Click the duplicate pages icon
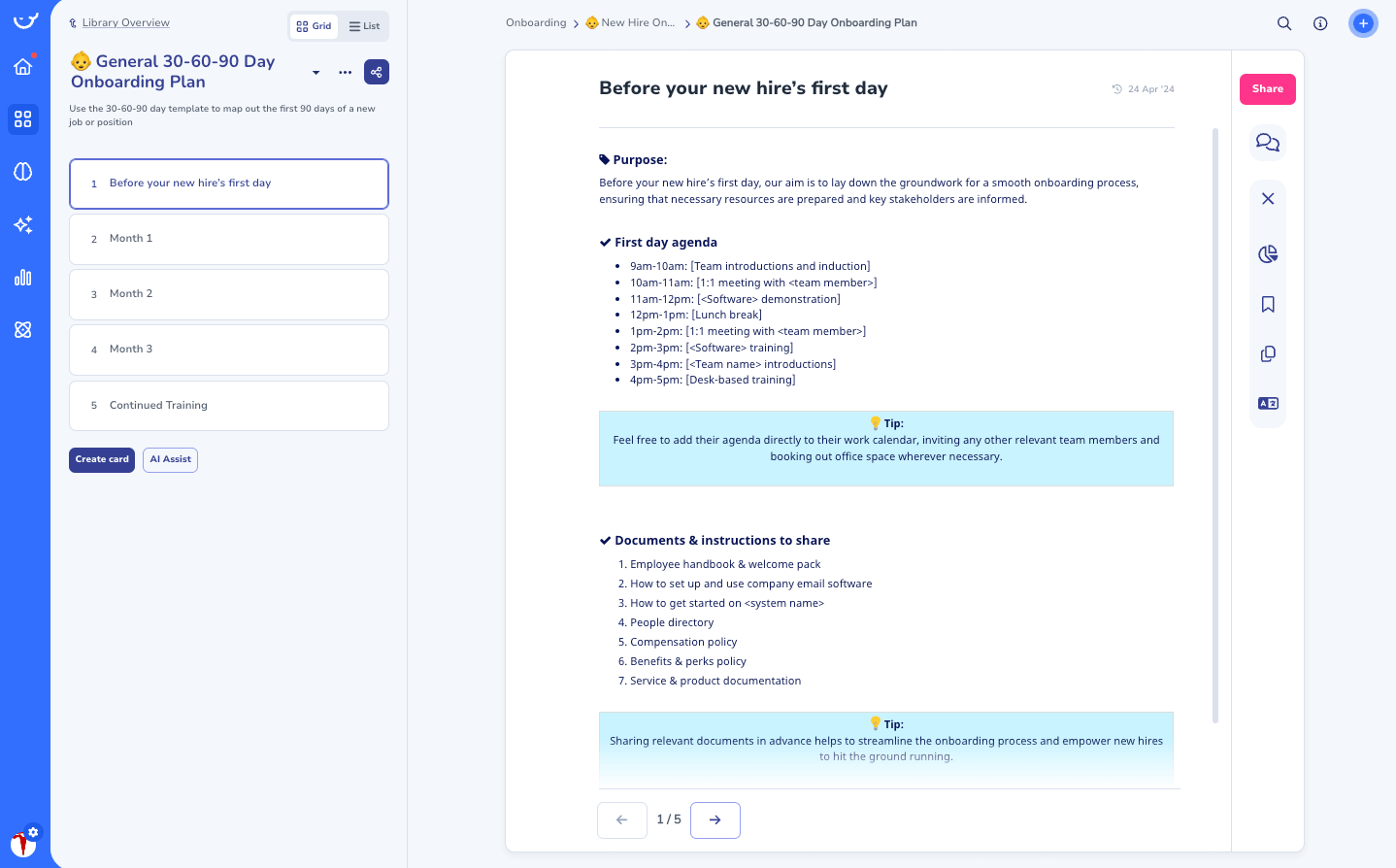Viewport: 1396px width, 868px height. [1268, 353]
